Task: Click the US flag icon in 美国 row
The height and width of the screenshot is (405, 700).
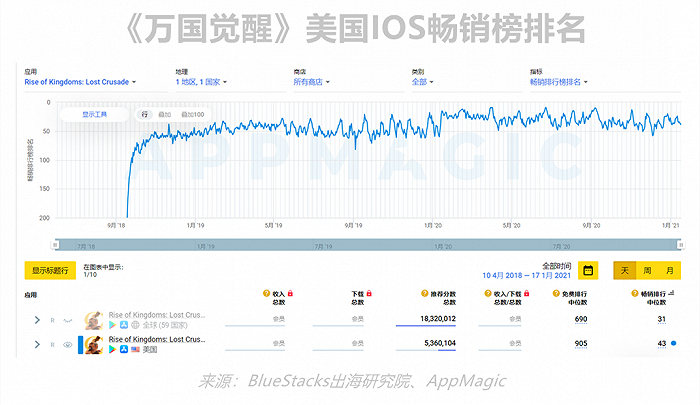Action: [135, 349]
